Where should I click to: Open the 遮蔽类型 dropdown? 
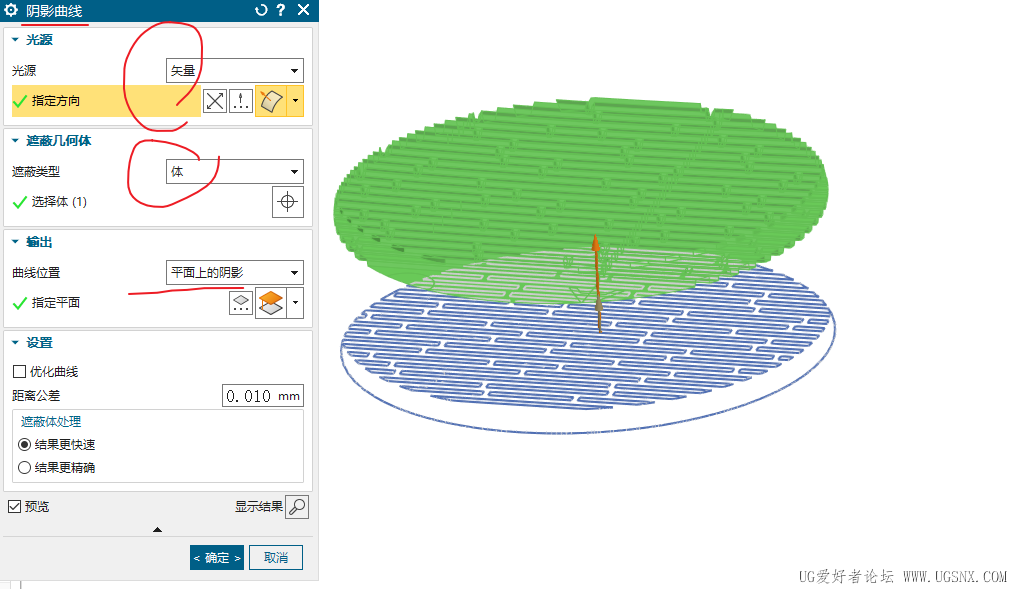pos(235,172)
